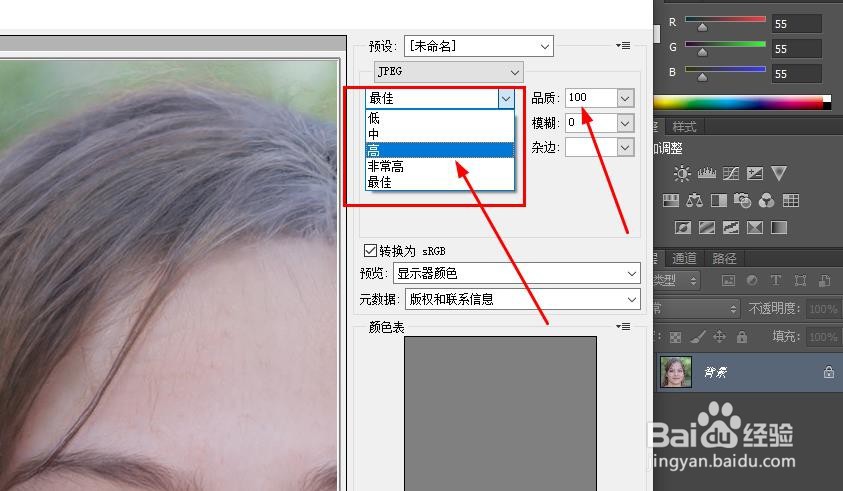
Task: Add a Color Lookup adjustment
Action: [790, 201]
